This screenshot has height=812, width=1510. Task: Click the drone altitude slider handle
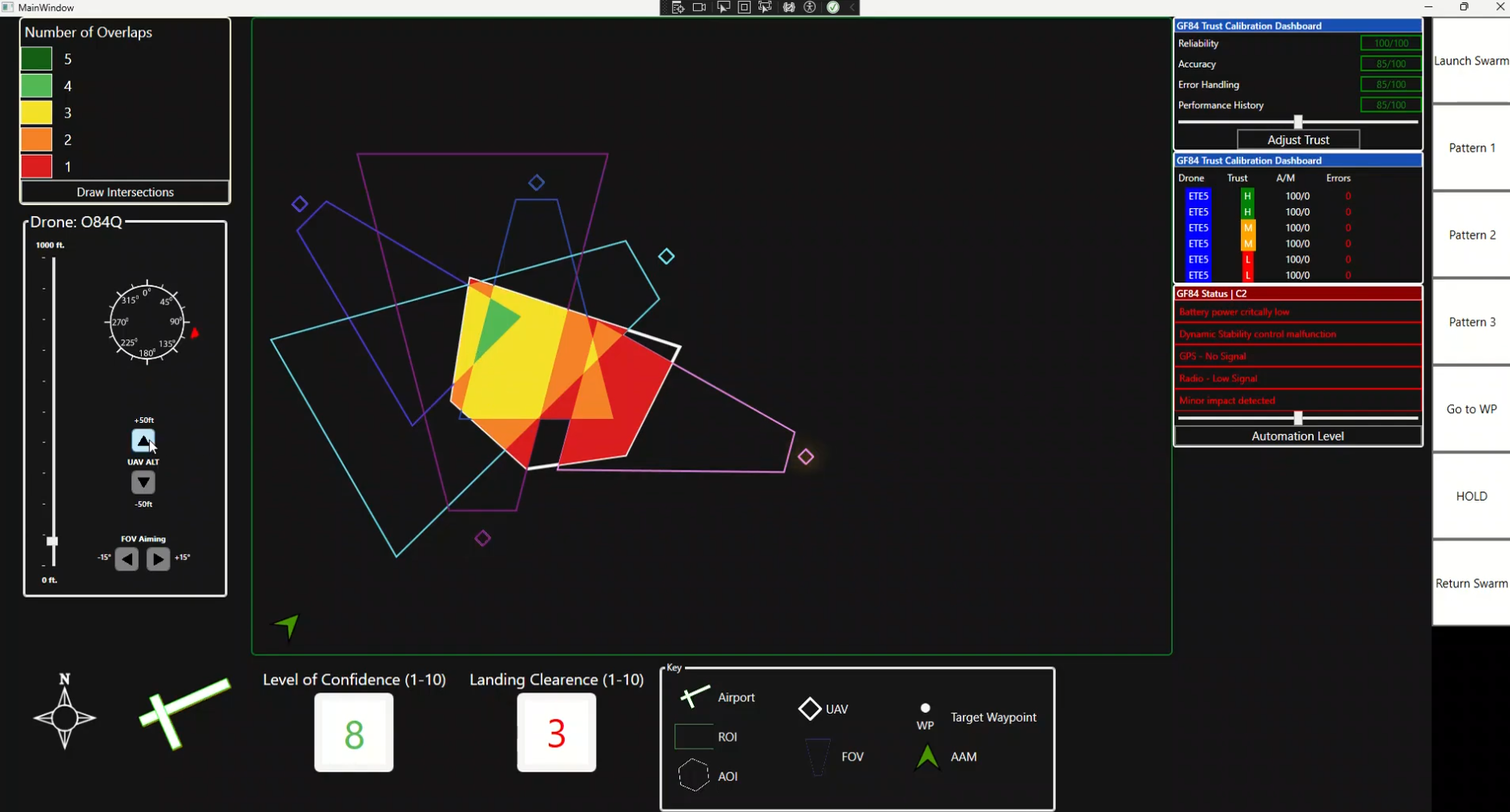(x=52, y=541)
